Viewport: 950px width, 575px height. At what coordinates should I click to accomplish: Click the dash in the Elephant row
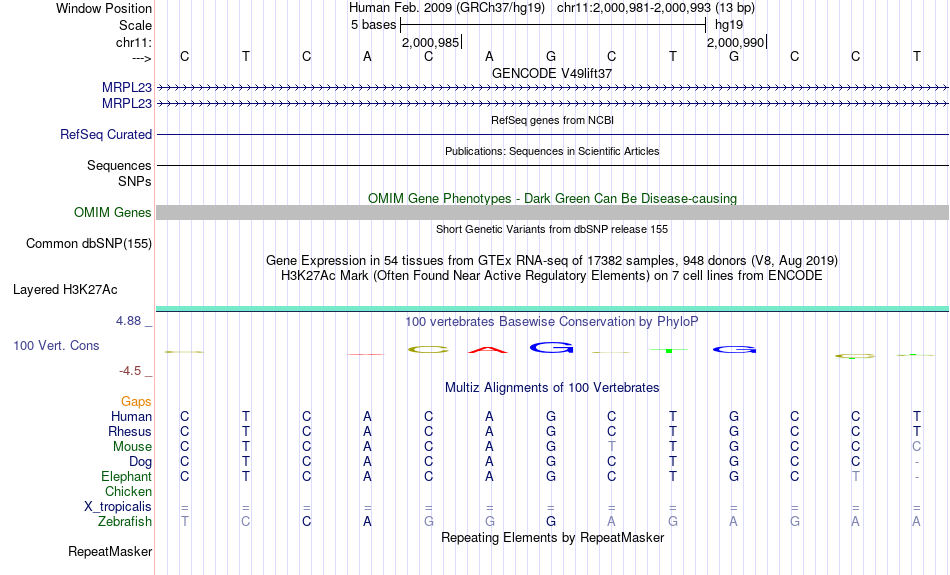[x=917, y=477]
